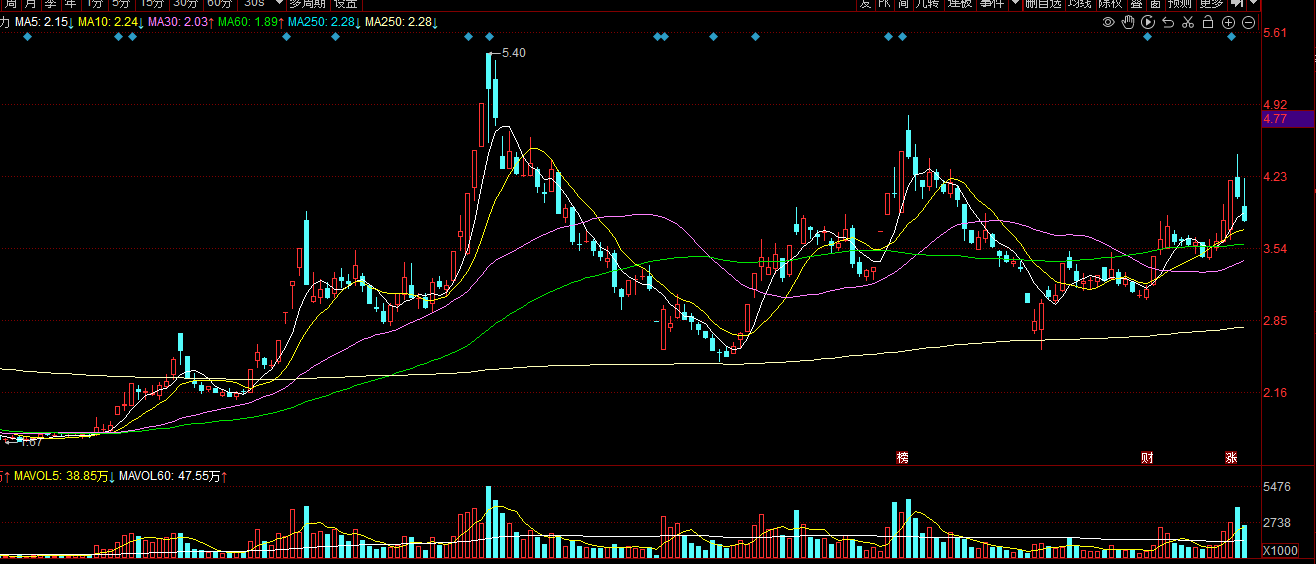
Task: Click the MA5: 2.15 indicator label
Action: click(42, 22)
